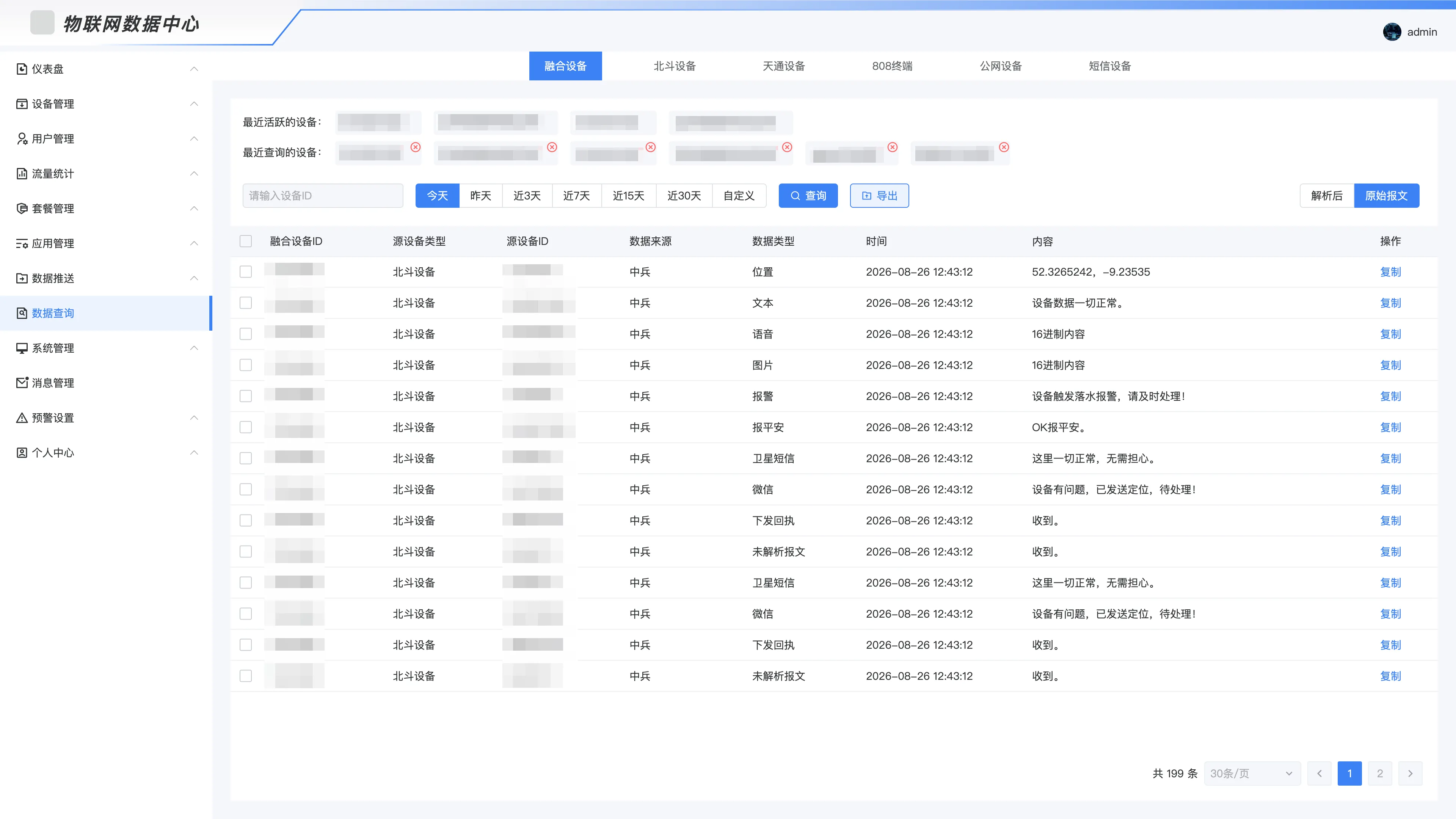Remove the sixth recently queried device tag
This screenshot has height=819, width=1456.
(1004, 147)
